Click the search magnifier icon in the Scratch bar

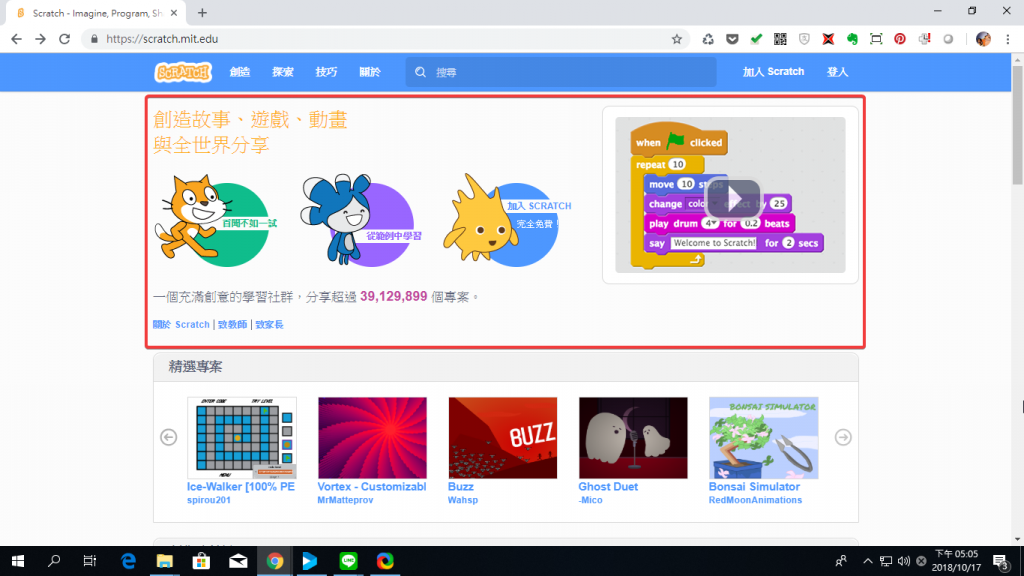(x=421, y=72)
